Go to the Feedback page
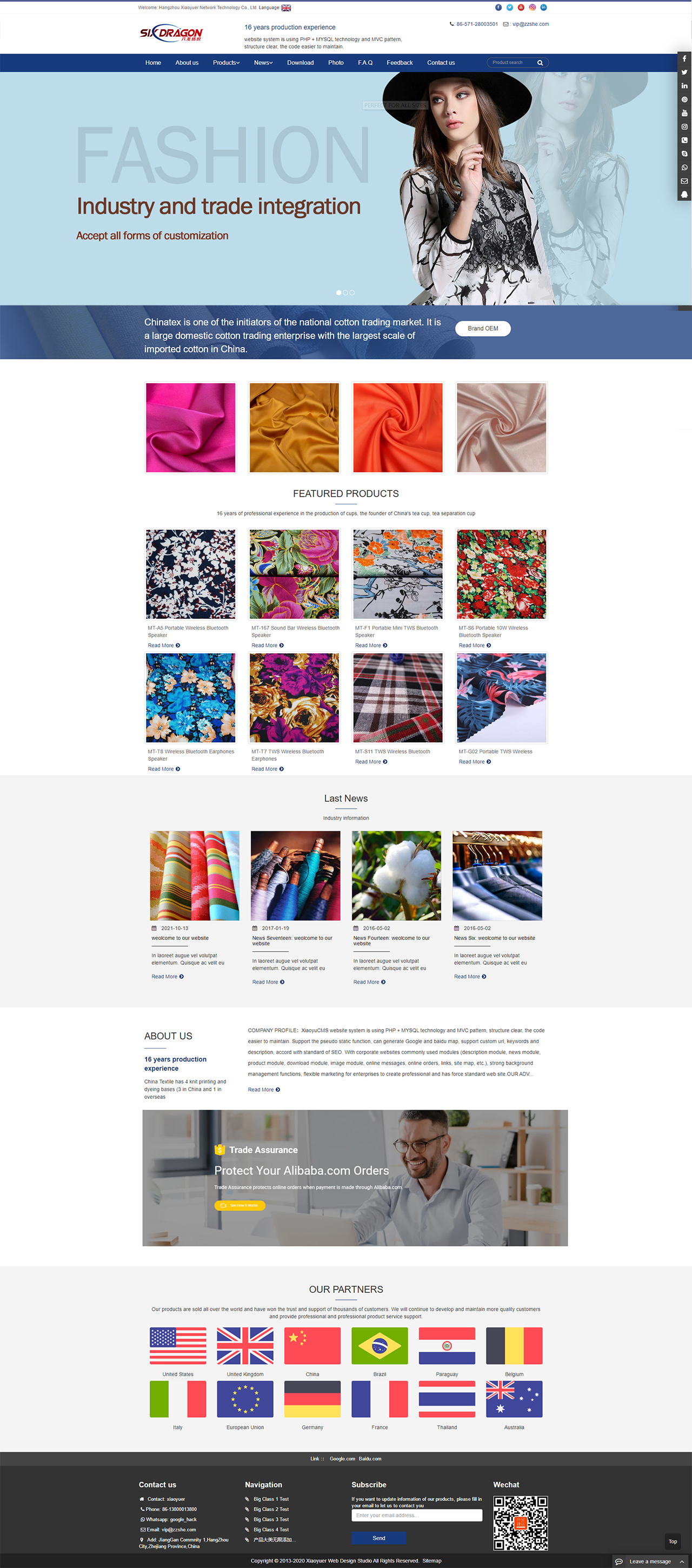This screenshot has width=692, height=1568. 400,63
